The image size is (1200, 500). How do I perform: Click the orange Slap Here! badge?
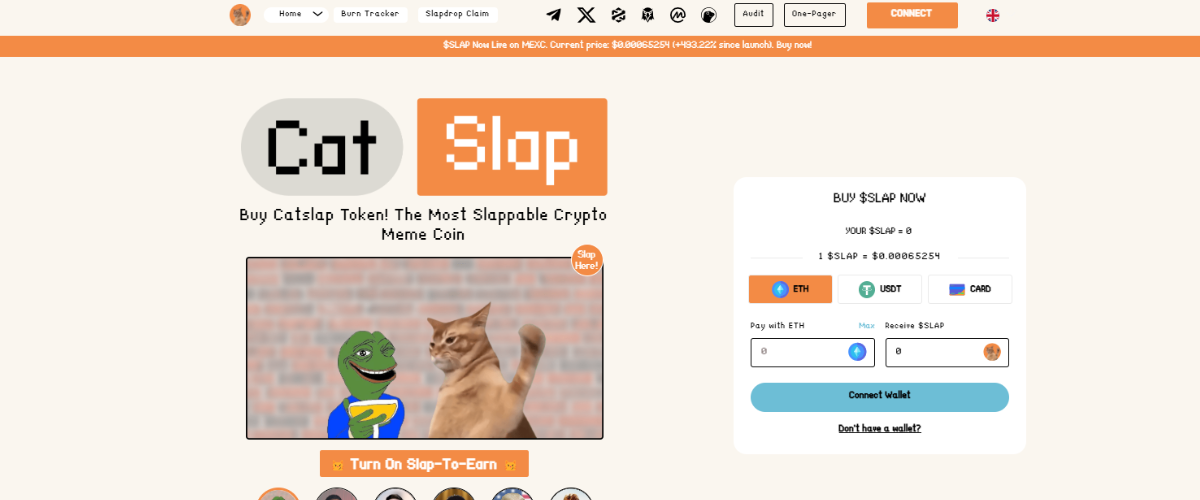(587, 260)
